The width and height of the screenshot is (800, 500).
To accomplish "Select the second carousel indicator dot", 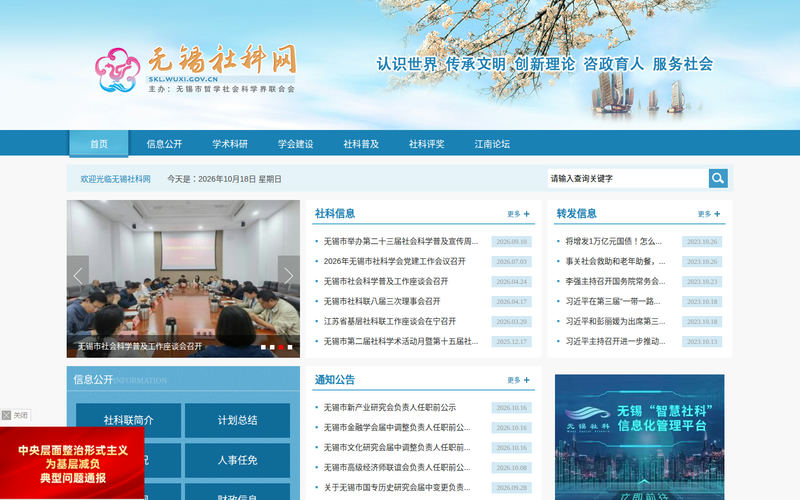I will click(272, 347).
